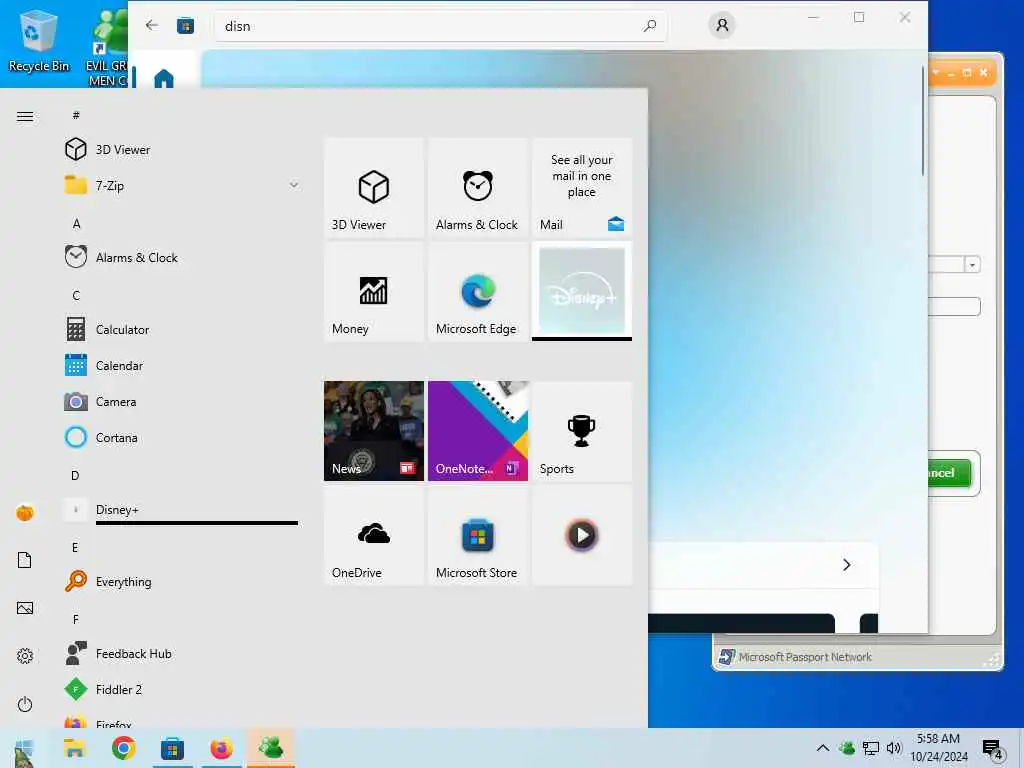1024x768 pixels.
Task: Select Disney+ in the app list
Action: (x=181, y=509)
